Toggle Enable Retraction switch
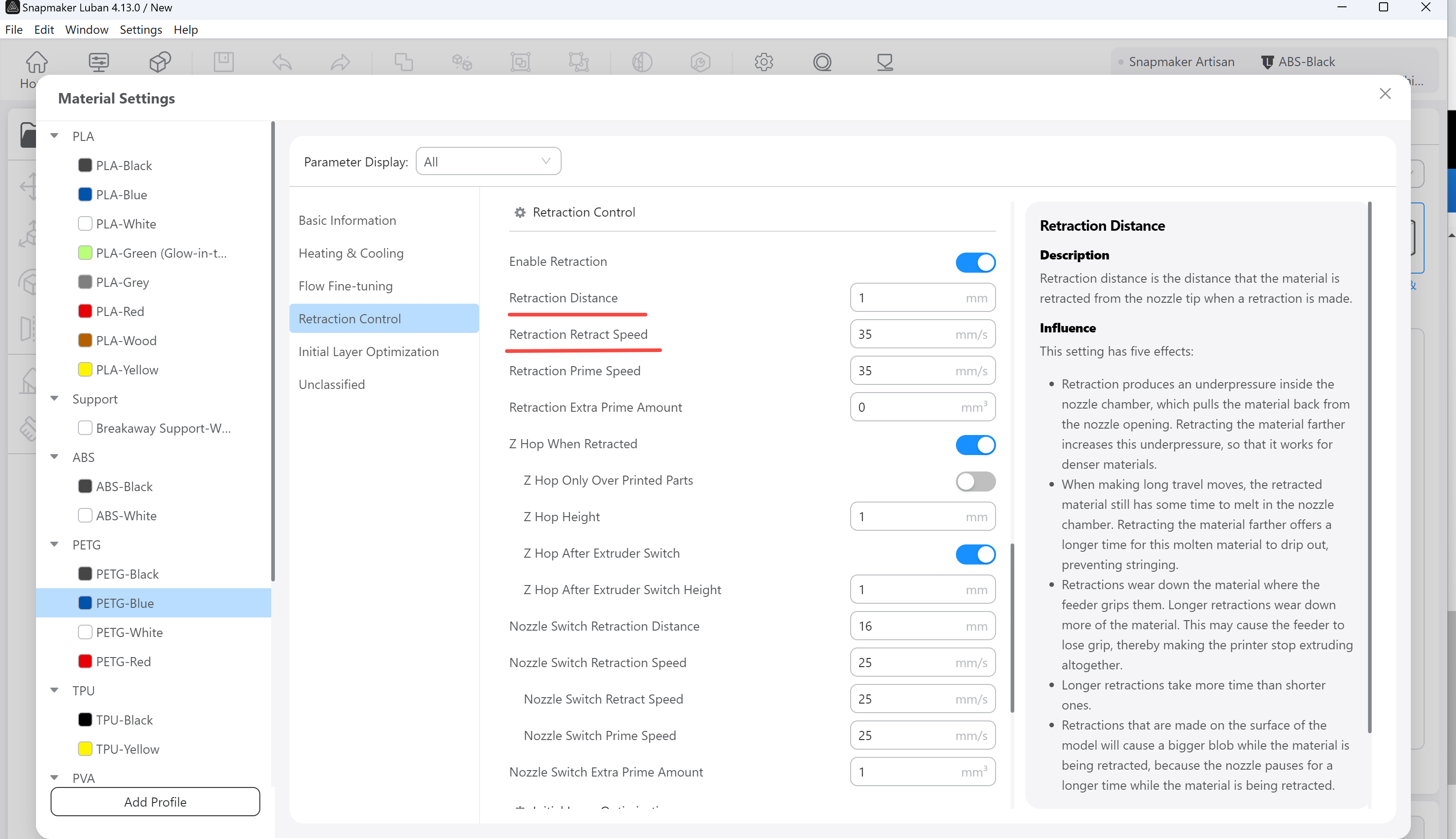 coord(975,262)
